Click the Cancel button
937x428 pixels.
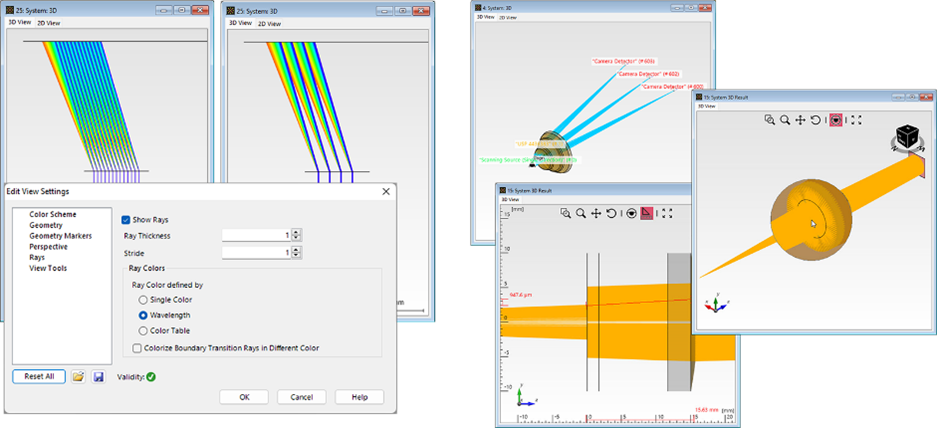tap(302, 397)
